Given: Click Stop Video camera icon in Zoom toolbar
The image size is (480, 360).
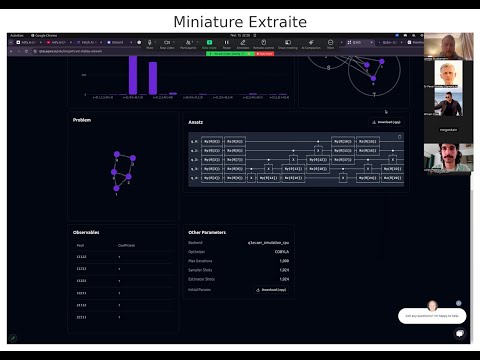Looking at the screenshot, I should click(167, 43).
